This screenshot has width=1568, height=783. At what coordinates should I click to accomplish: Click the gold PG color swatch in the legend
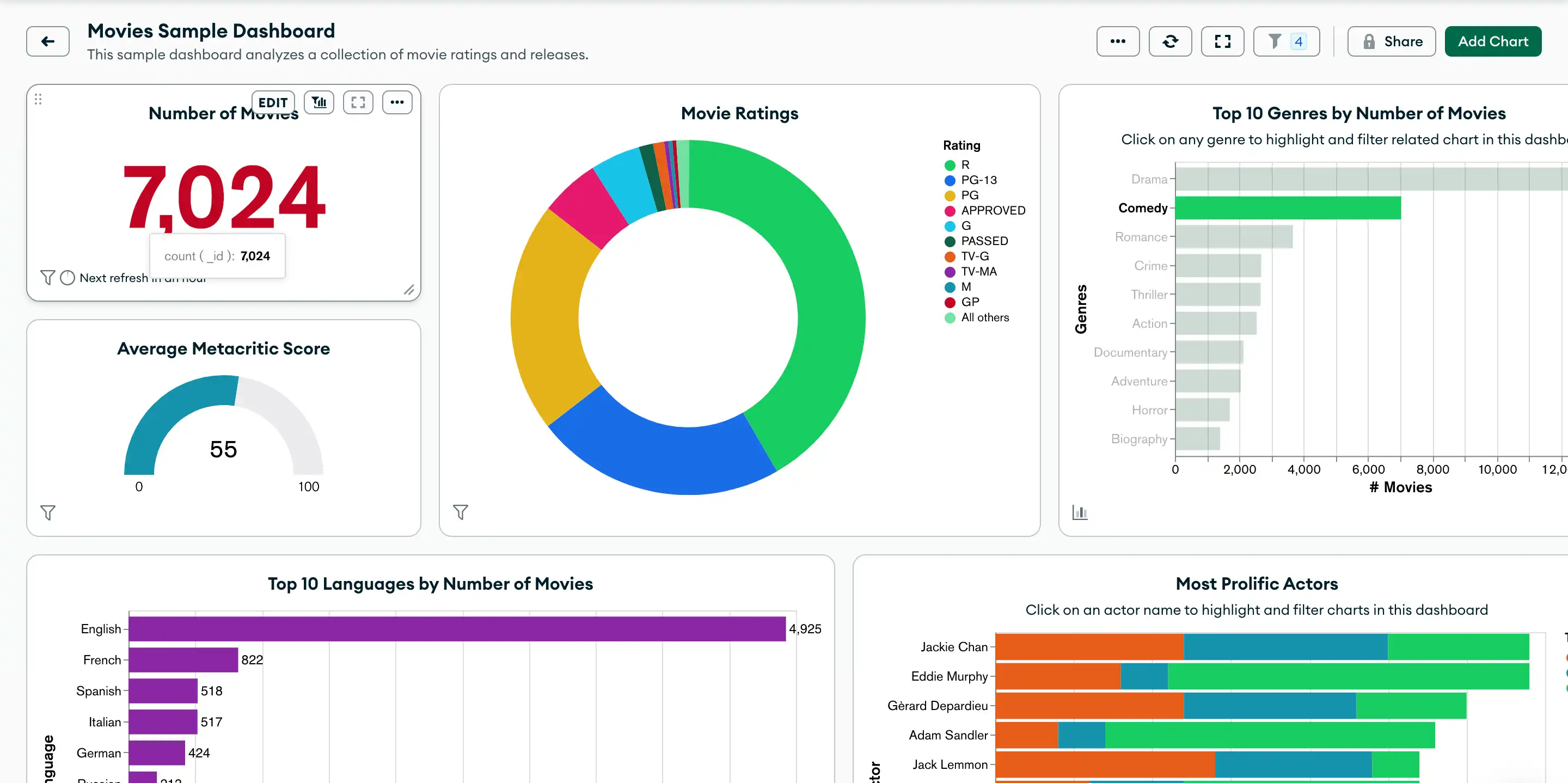pos(949,195)
